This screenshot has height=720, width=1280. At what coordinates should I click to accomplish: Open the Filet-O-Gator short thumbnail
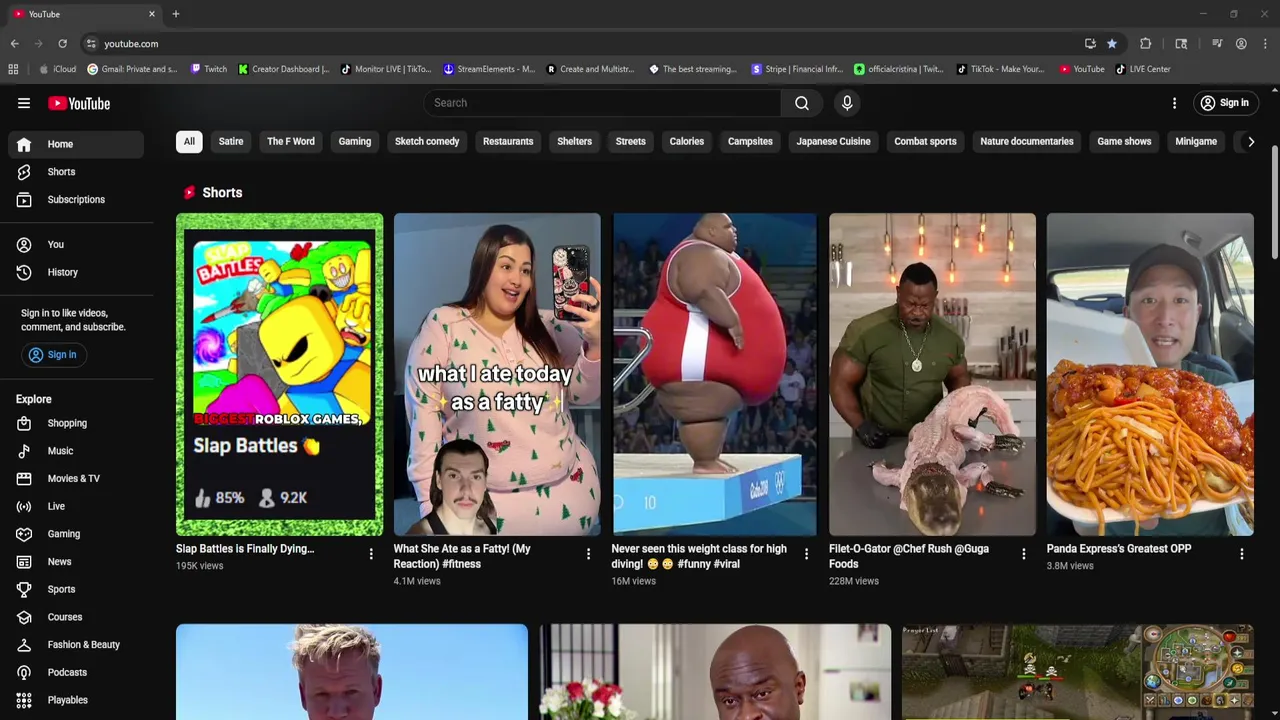932,375
